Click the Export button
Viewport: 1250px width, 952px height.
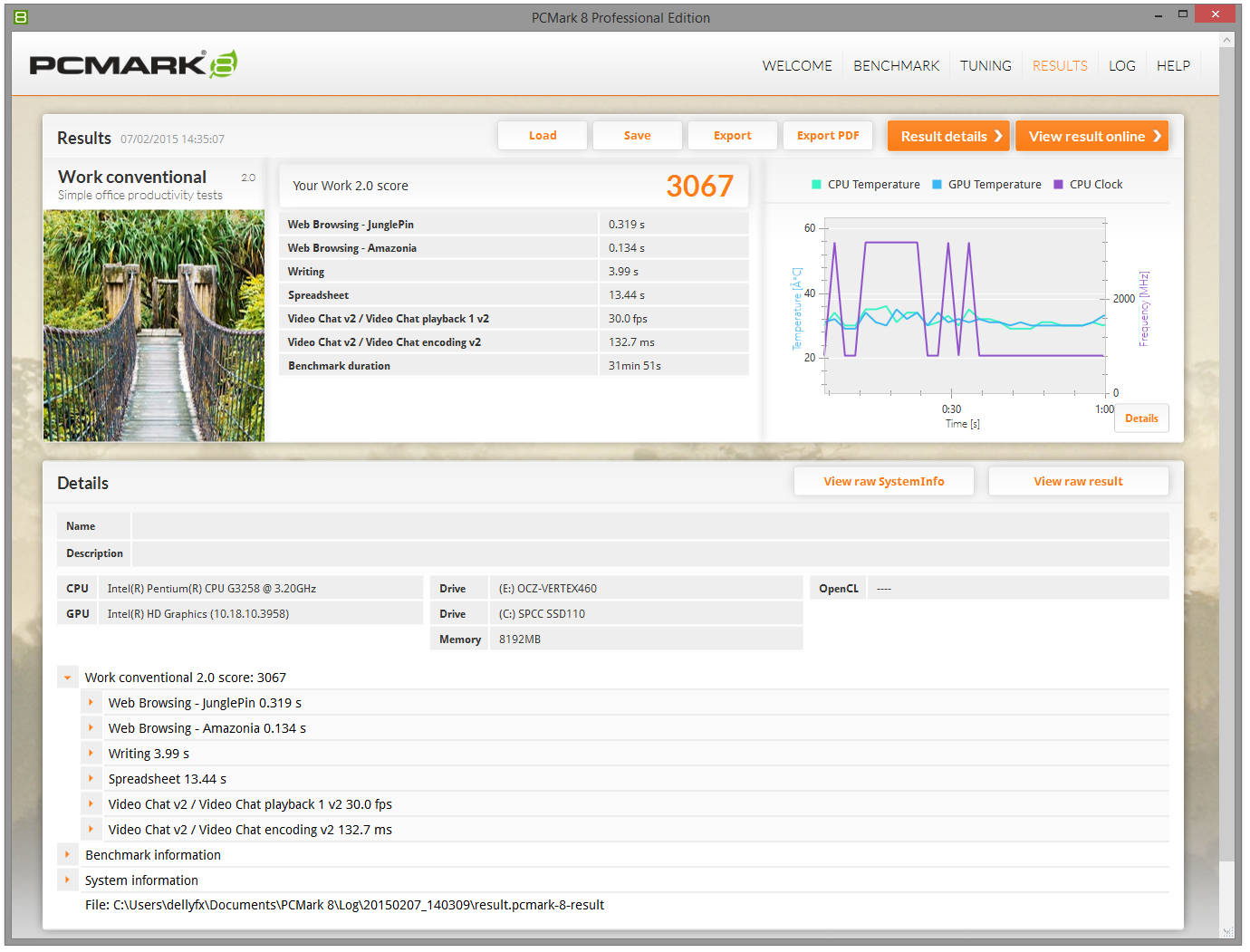pos(733,136)
